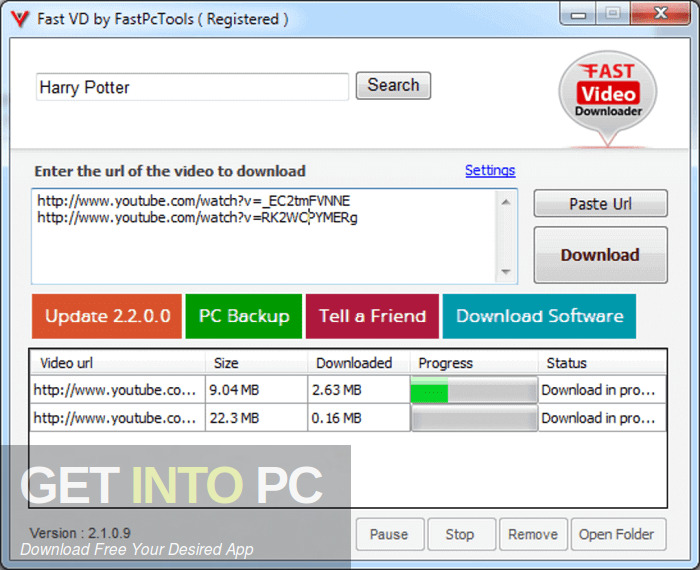
Task: Click the Remove button
Action: coord(533,534)
